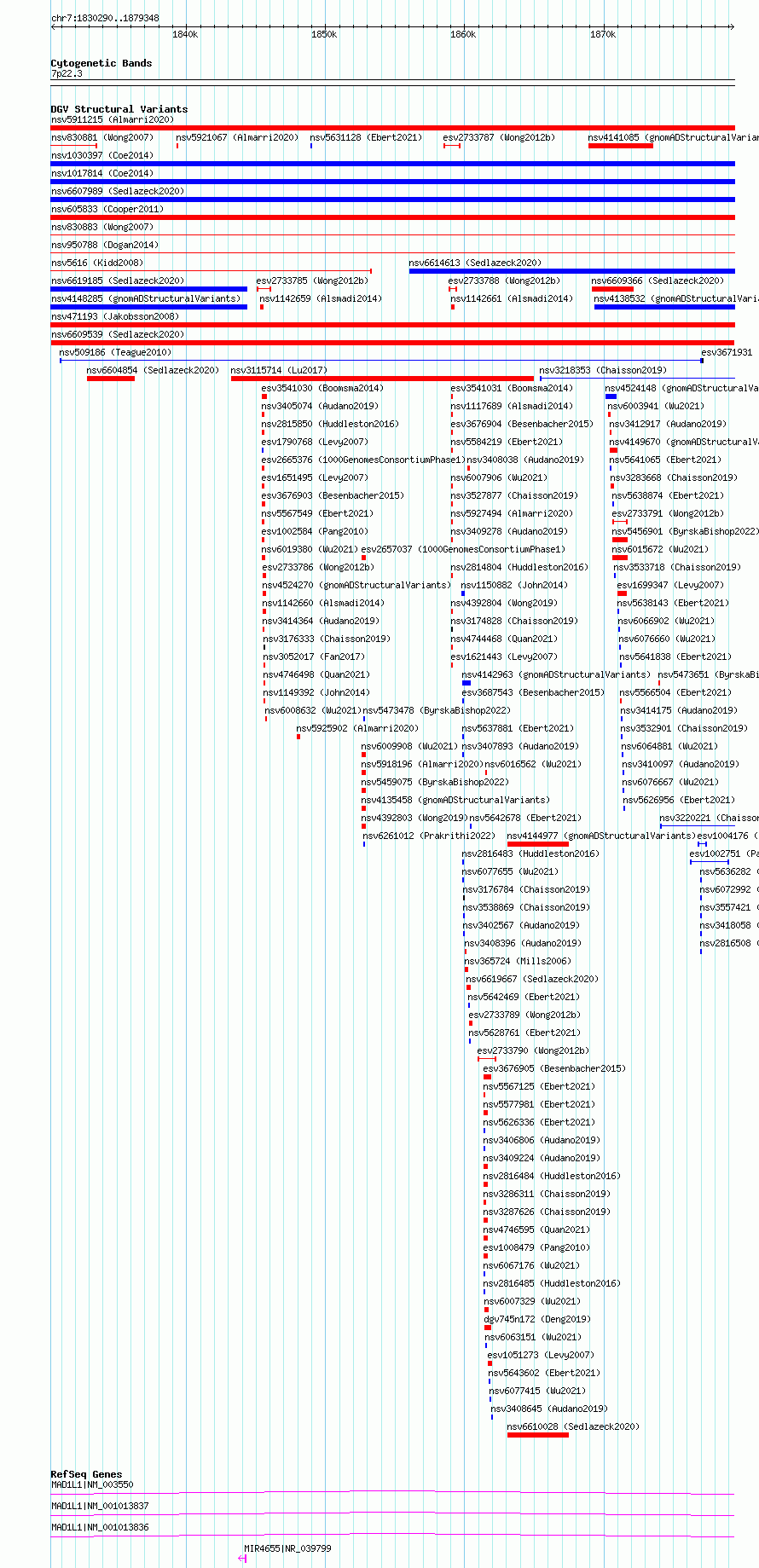Click the red bar of nsv4144977
759x1568 pixels.
pos(537,844)
